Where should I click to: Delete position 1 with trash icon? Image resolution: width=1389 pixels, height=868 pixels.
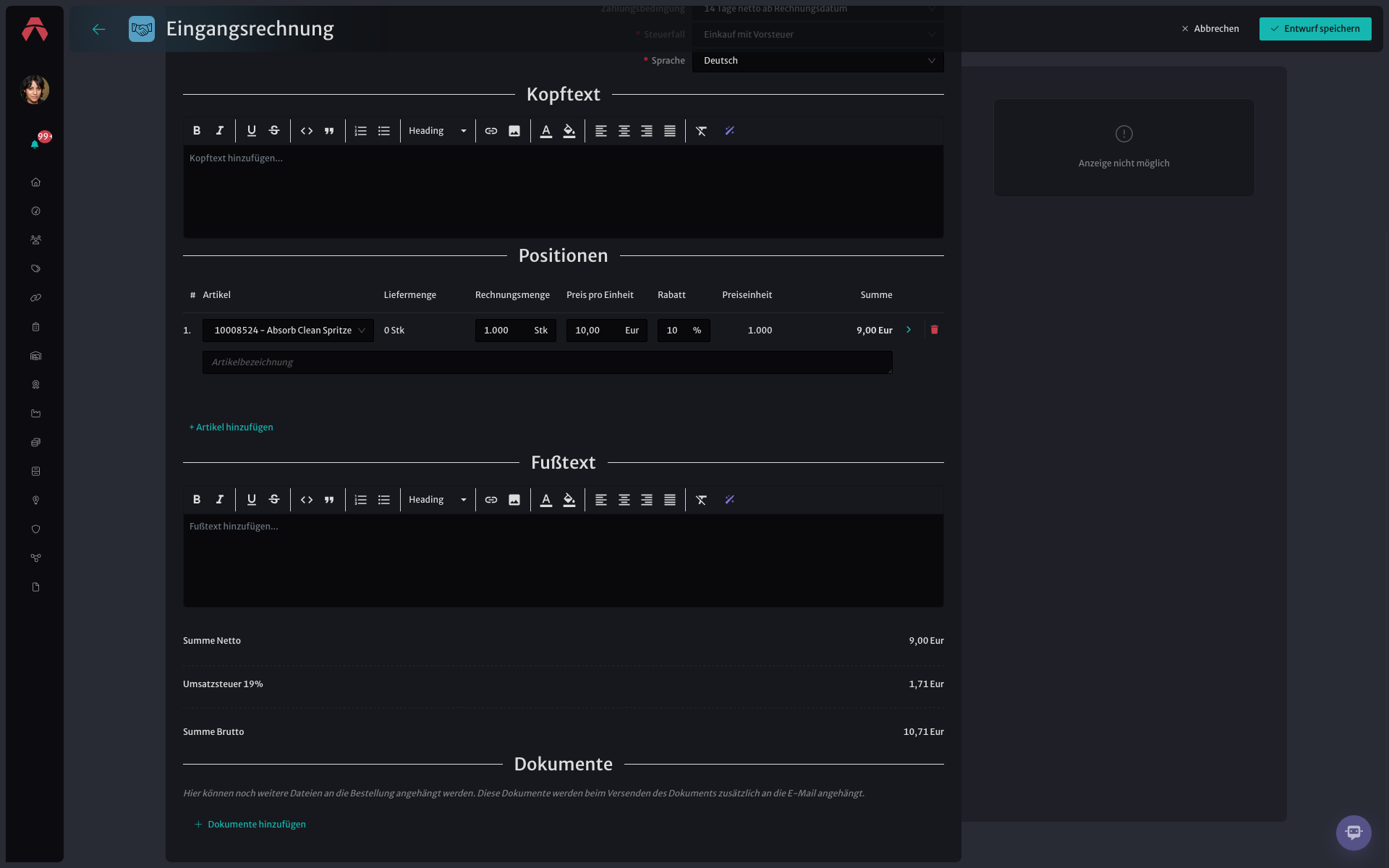tap(934, 330)
